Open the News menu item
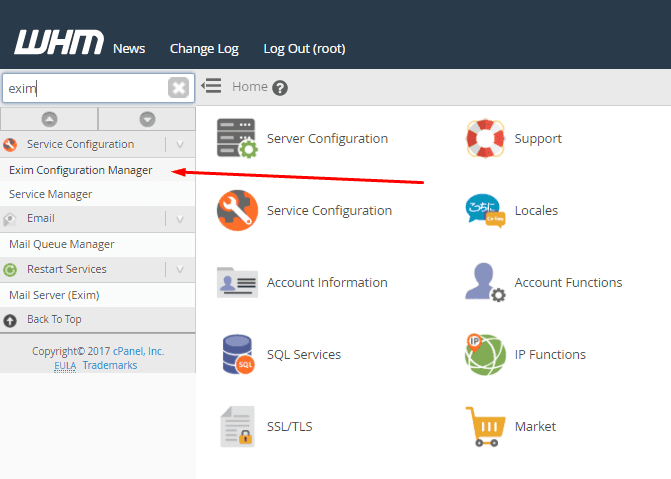Screen dimensions: 671x479 click(x=129, y=48)
